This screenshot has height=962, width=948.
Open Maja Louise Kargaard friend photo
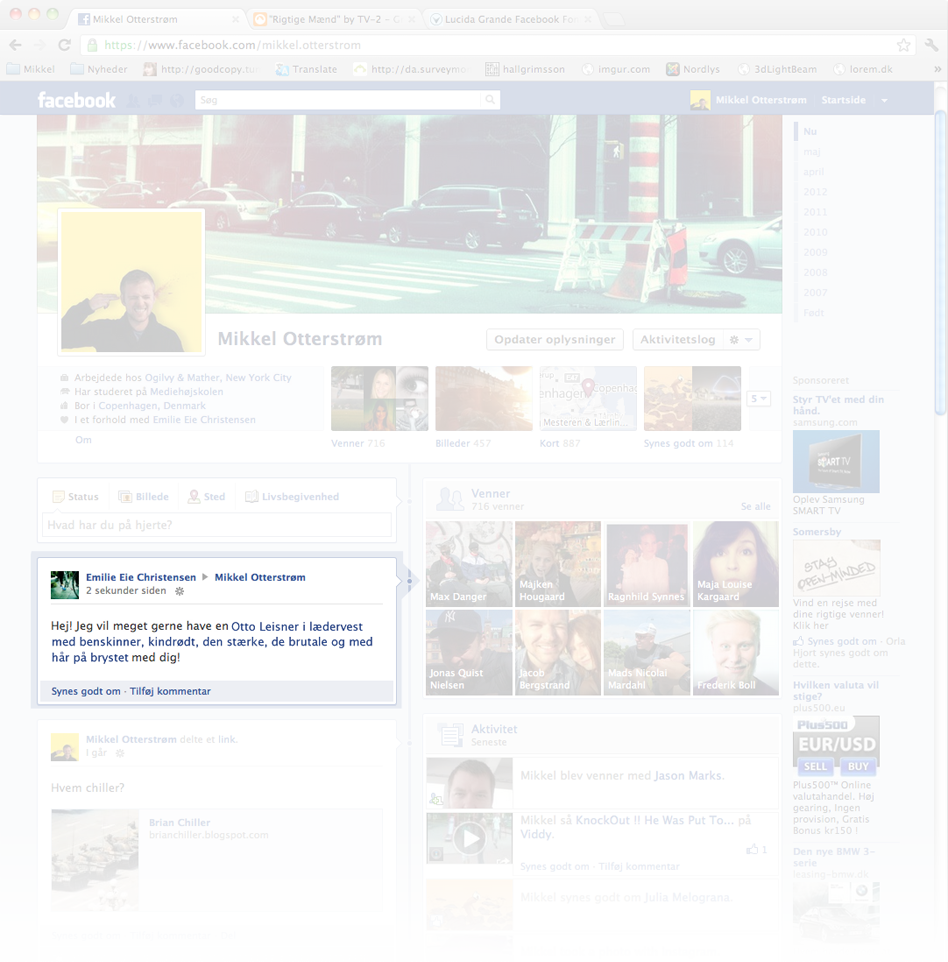pos(736,564)
